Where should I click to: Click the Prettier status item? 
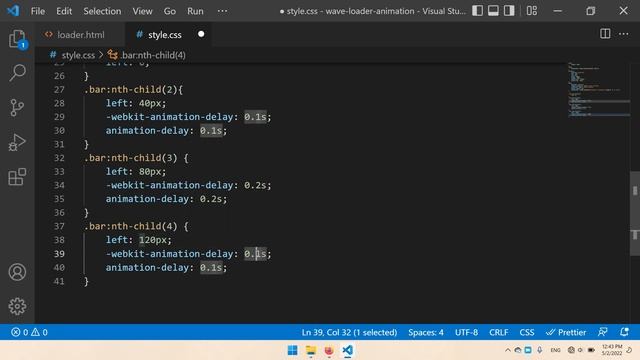566,332
